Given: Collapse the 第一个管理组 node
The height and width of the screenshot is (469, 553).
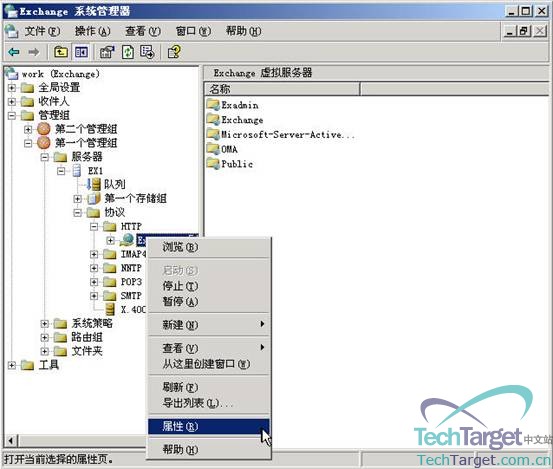Looking at the screenshot, I should (x=28, y=143).
